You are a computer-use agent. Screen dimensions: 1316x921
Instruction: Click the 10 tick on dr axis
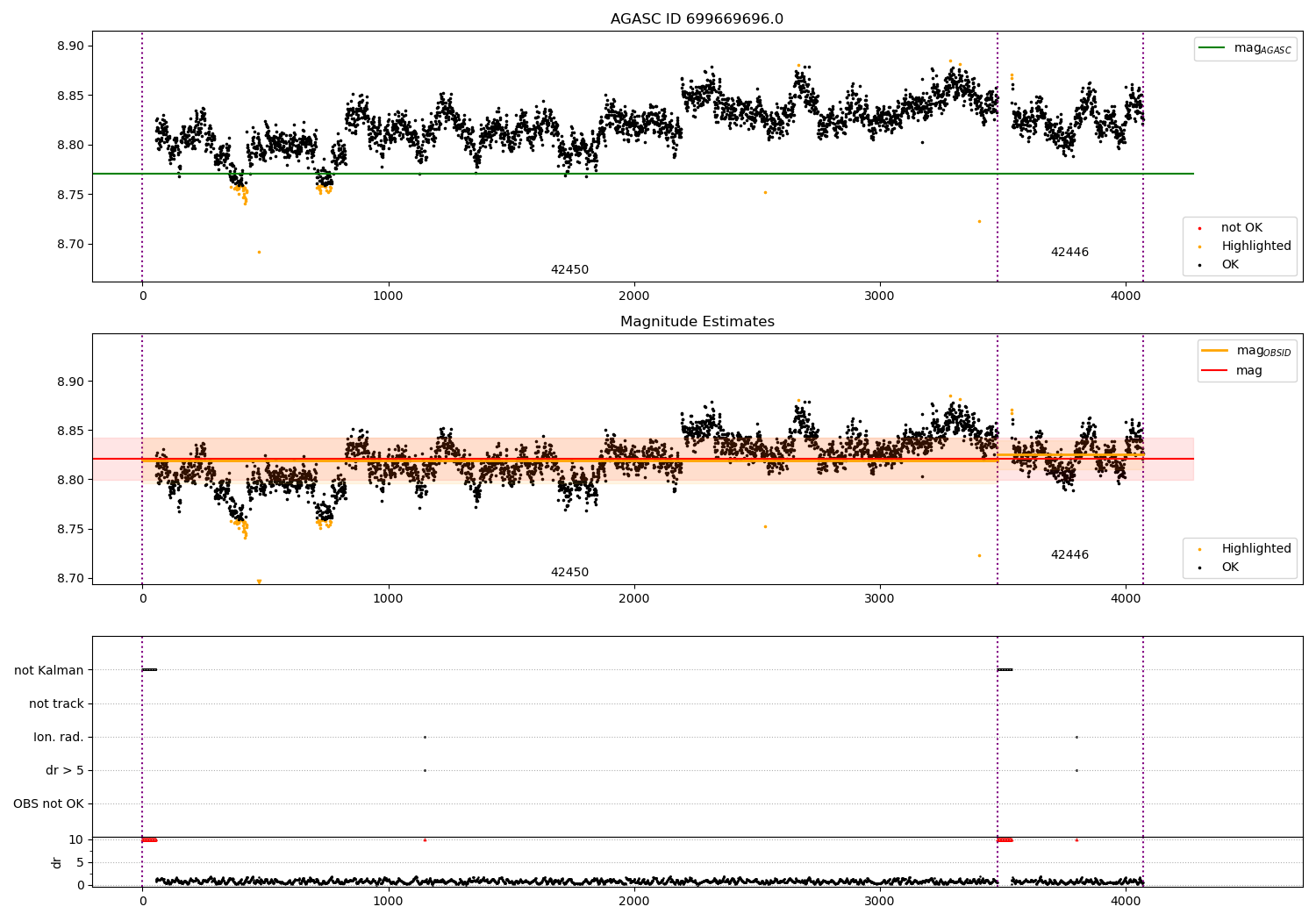tap(76, 839)
